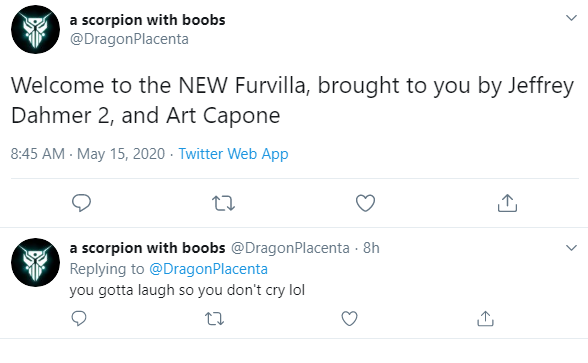Reply to the 'you gotta laugh' tweet
The image size is (588, 363).
pos(79,319)
